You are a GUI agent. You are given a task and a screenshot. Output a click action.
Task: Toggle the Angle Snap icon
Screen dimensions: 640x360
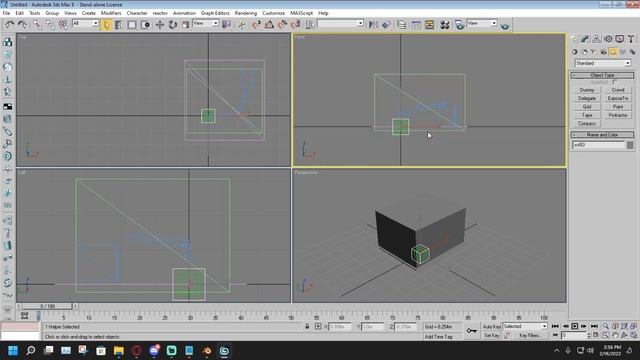point(269,25)
